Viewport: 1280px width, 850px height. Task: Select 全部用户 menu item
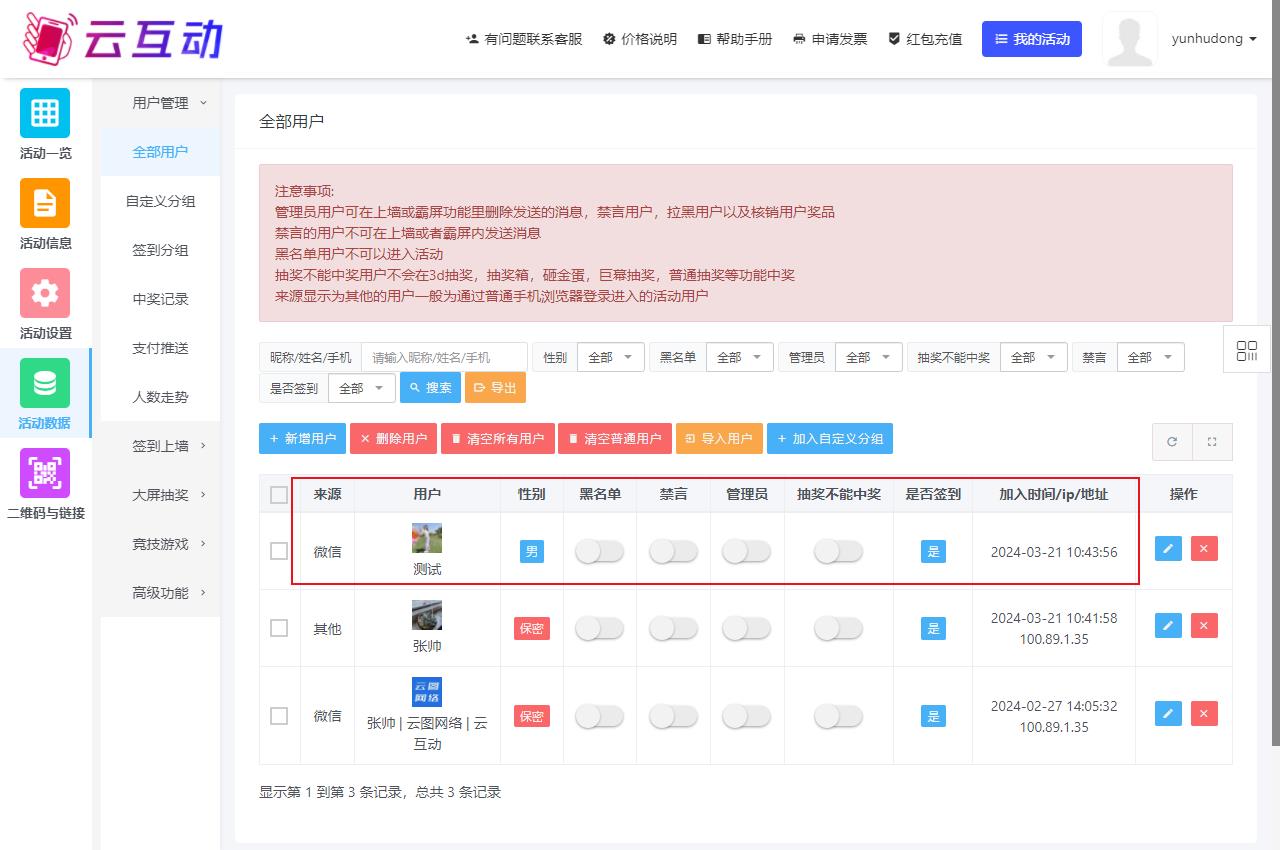click(160, 152)
